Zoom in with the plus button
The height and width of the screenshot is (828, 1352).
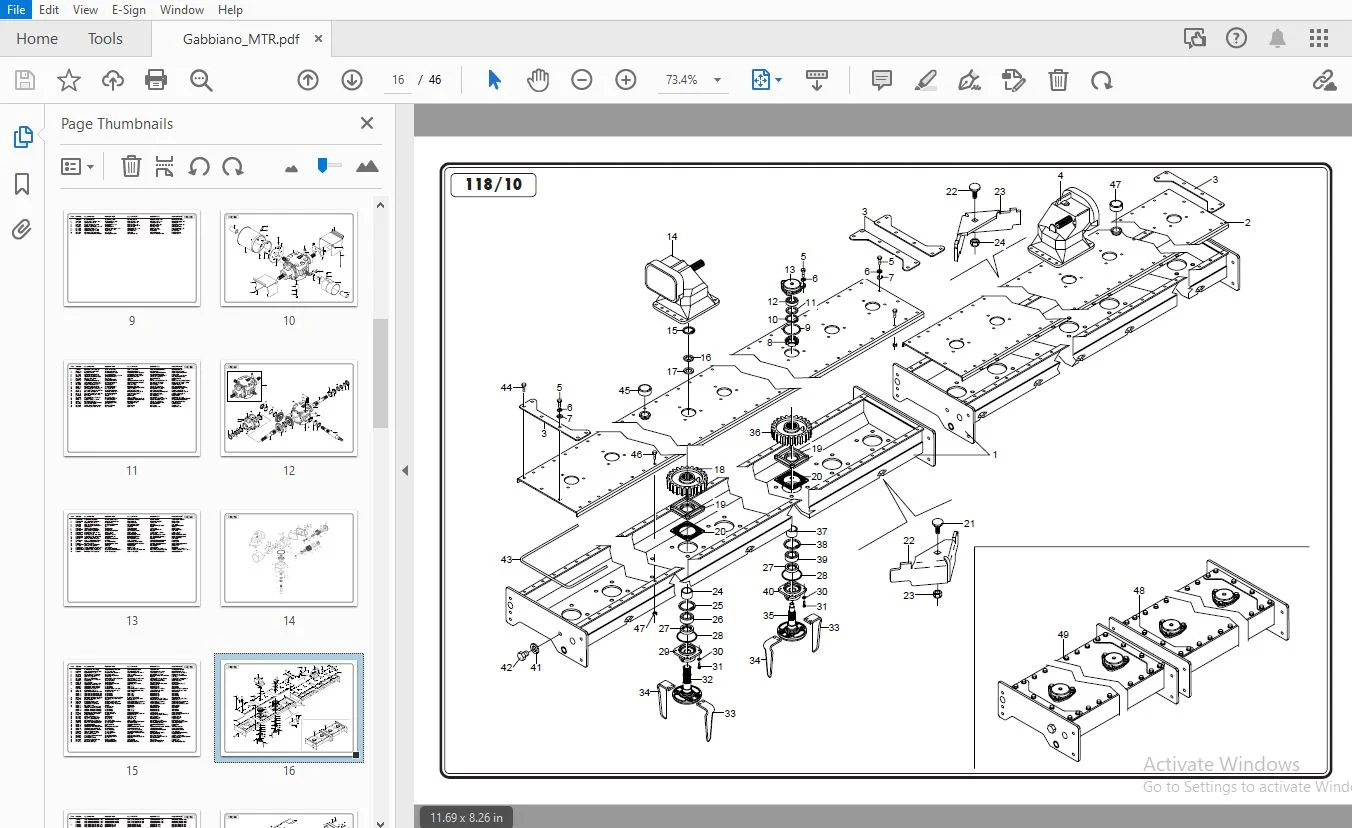coord(626,80)
